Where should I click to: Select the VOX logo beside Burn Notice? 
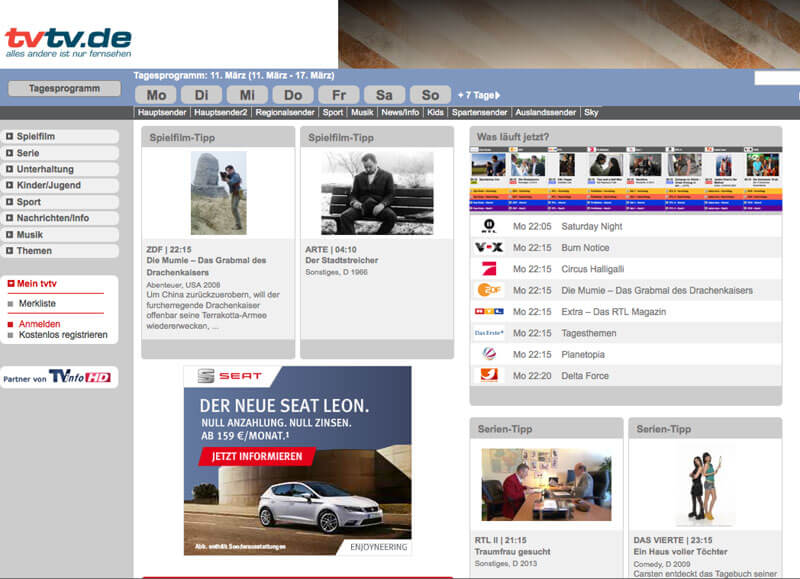[x=489, y=247]
